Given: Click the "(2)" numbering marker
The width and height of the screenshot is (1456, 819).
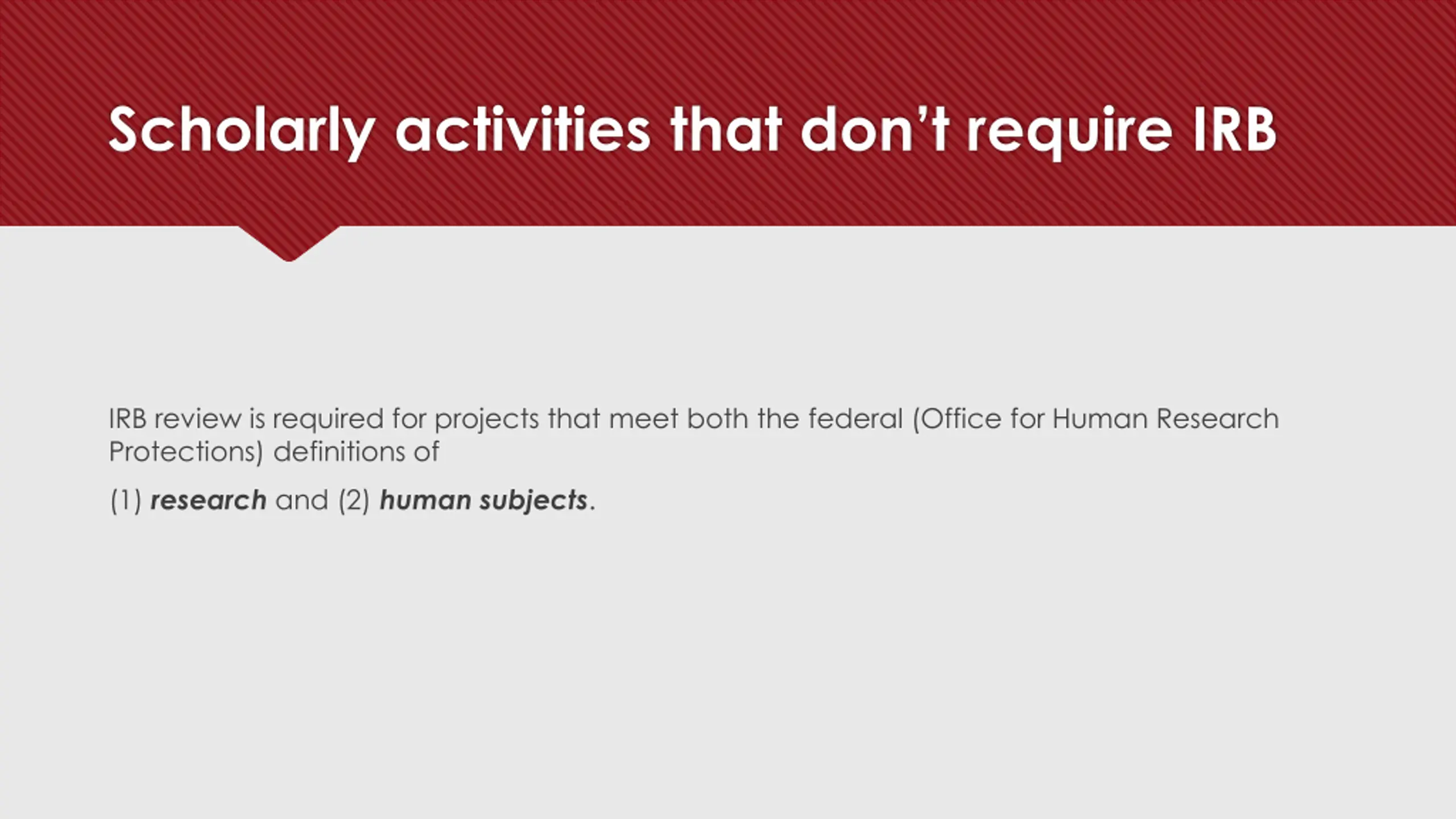Looking at the screenshot, I should (354, 501).
